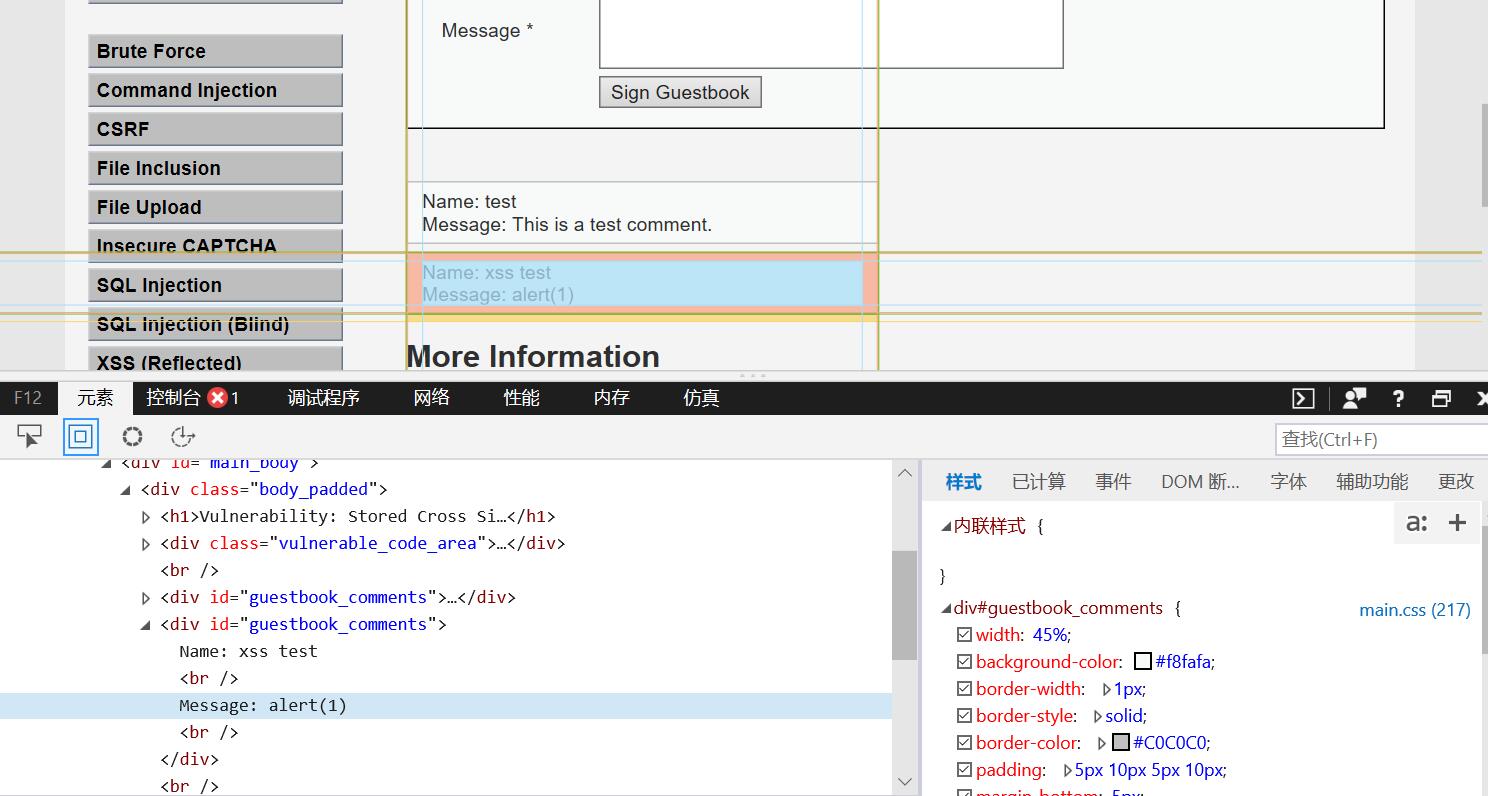This screenshot has width=1488, height=796.
Task: Click DOM tree scrollbar down arrow
Action: tap(905, 781)
